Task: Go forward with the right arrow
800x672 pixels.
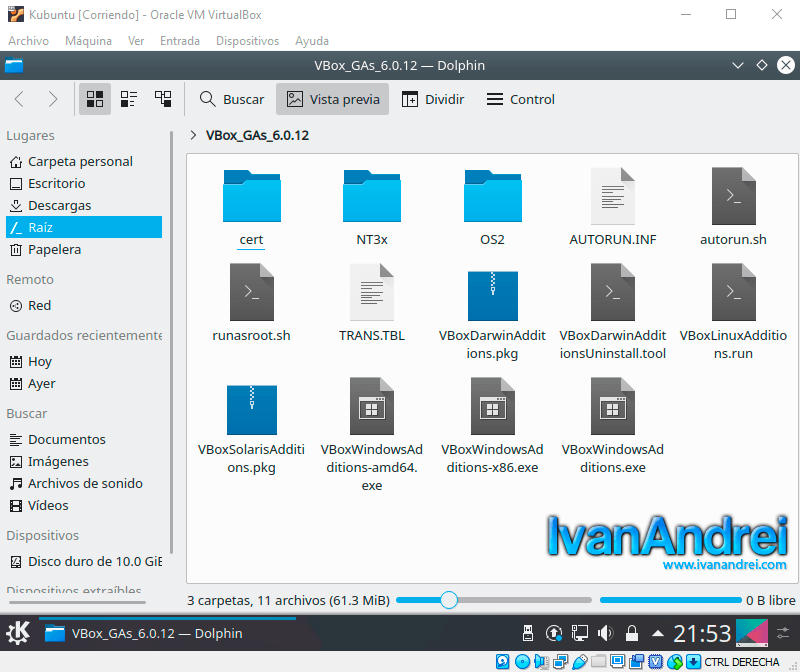Action: 53,99
